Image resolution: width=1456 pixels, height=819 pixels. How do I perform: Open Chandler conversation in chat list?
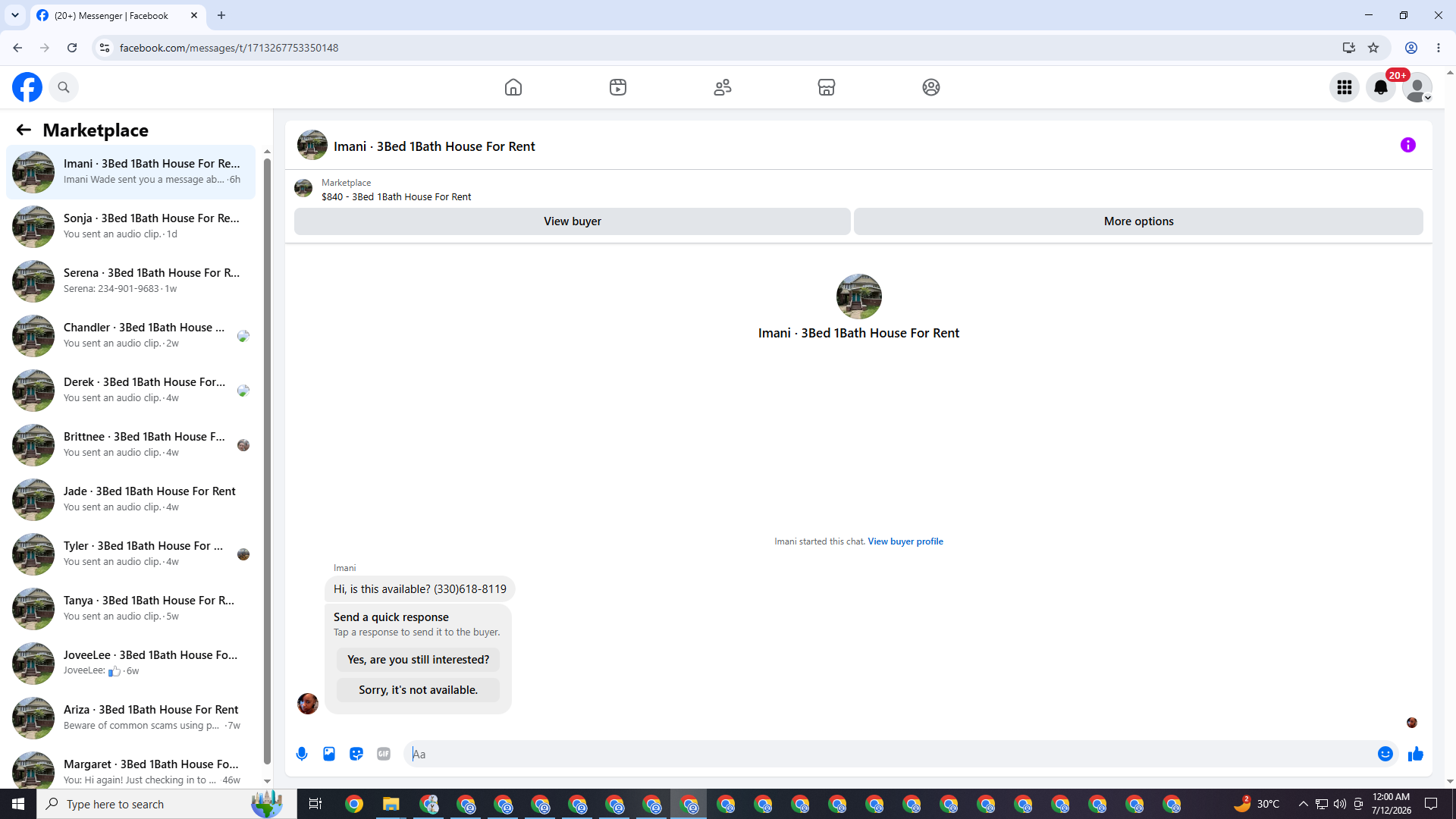tap(130, 336)
